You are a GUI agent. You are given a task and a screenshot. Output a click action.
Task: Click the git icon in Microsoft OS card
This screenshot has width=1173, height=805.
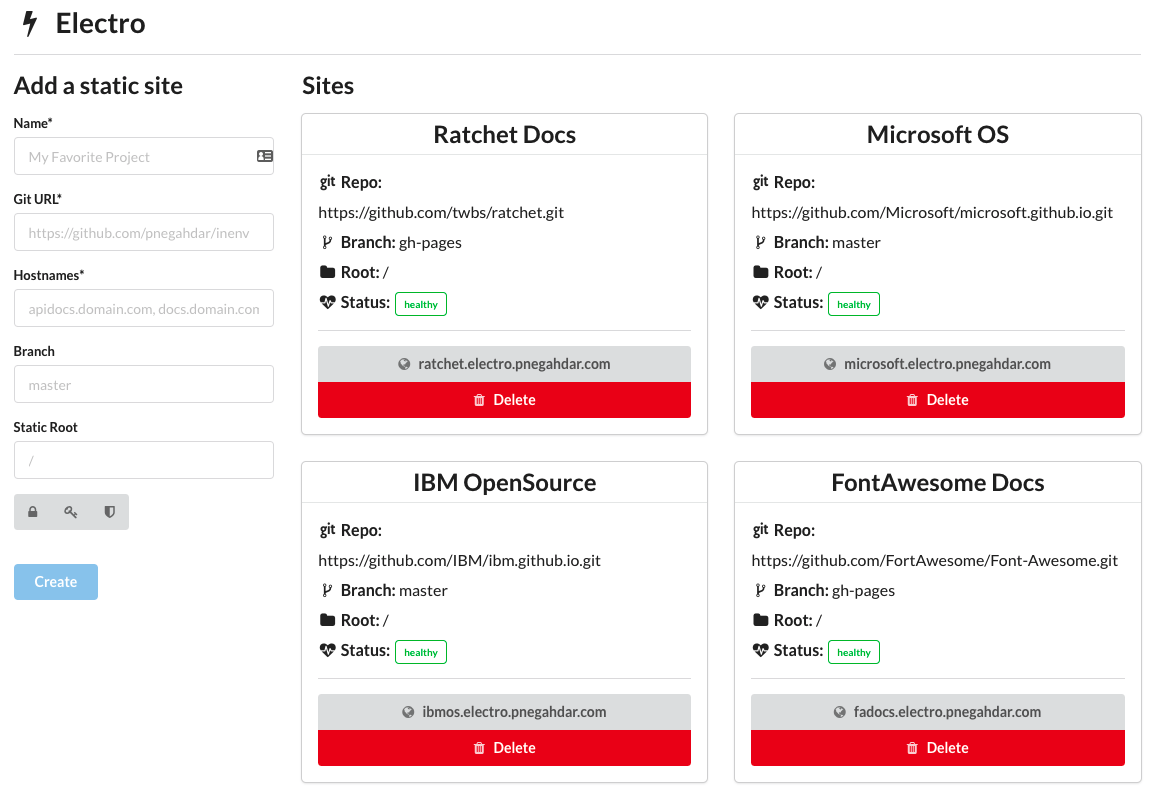coord(760,182)
